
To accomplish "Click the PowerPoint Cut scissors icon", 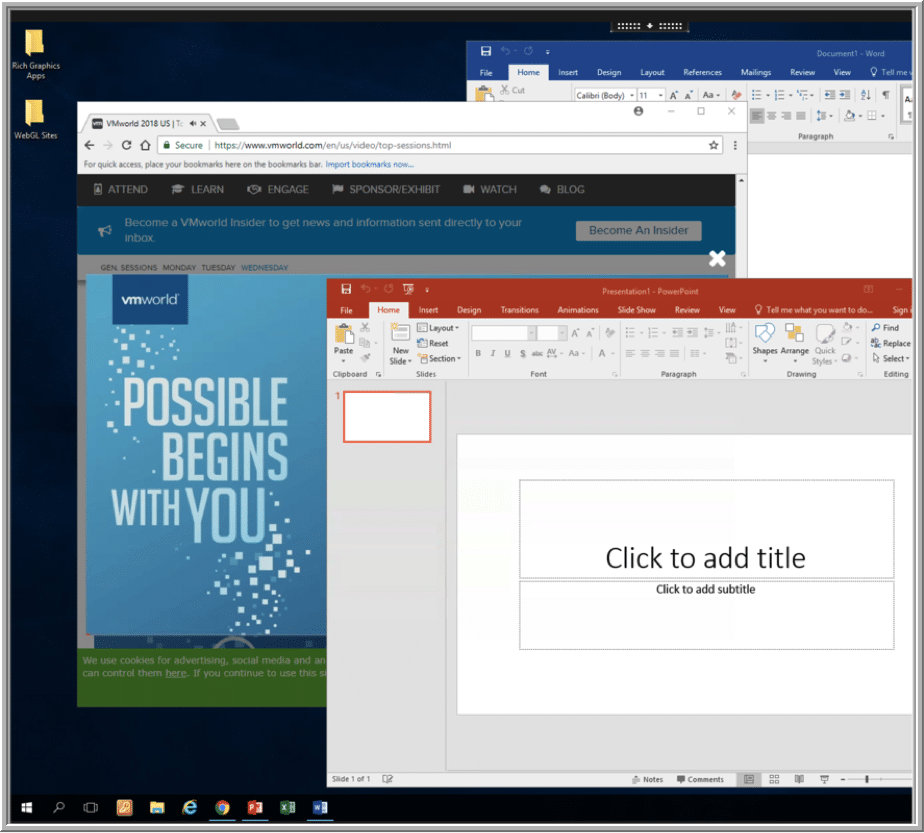I will 365,327.
